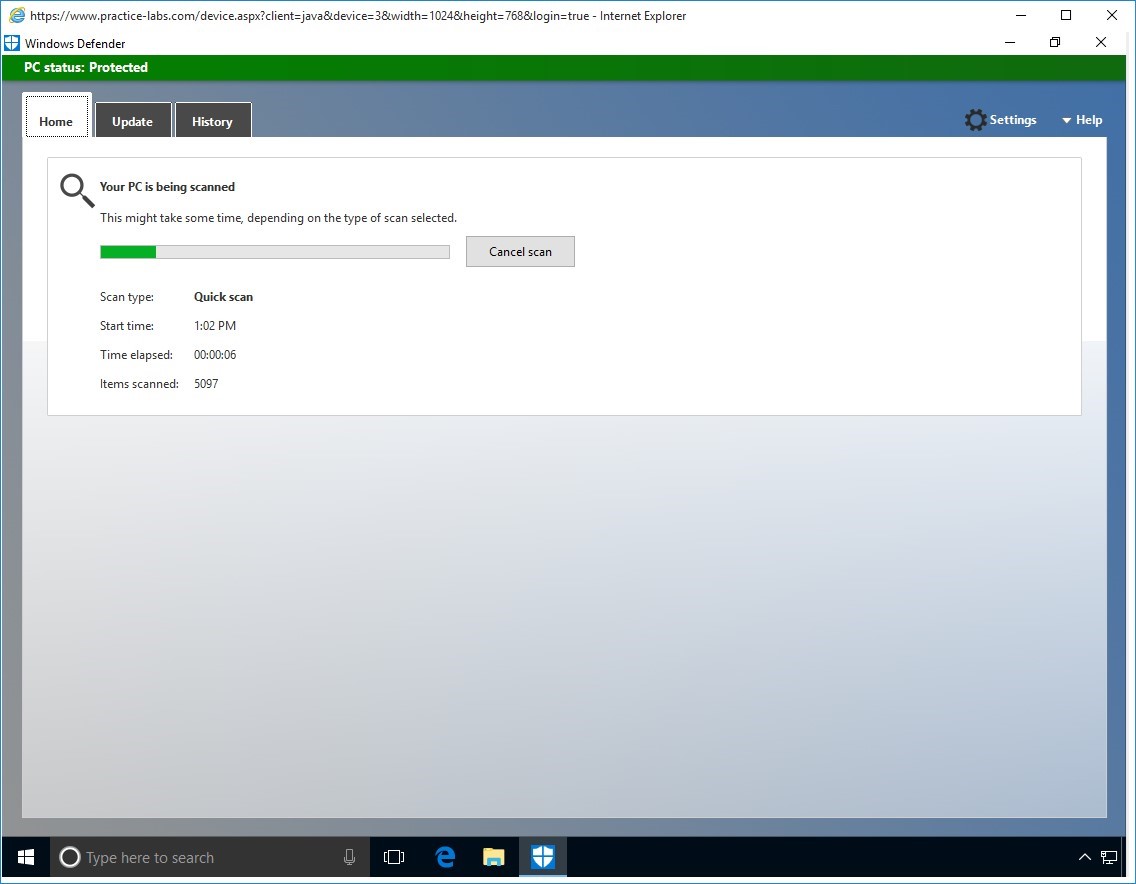Select the Home tab
This screenshot has width=1136, height=884.
click(56, 121)
